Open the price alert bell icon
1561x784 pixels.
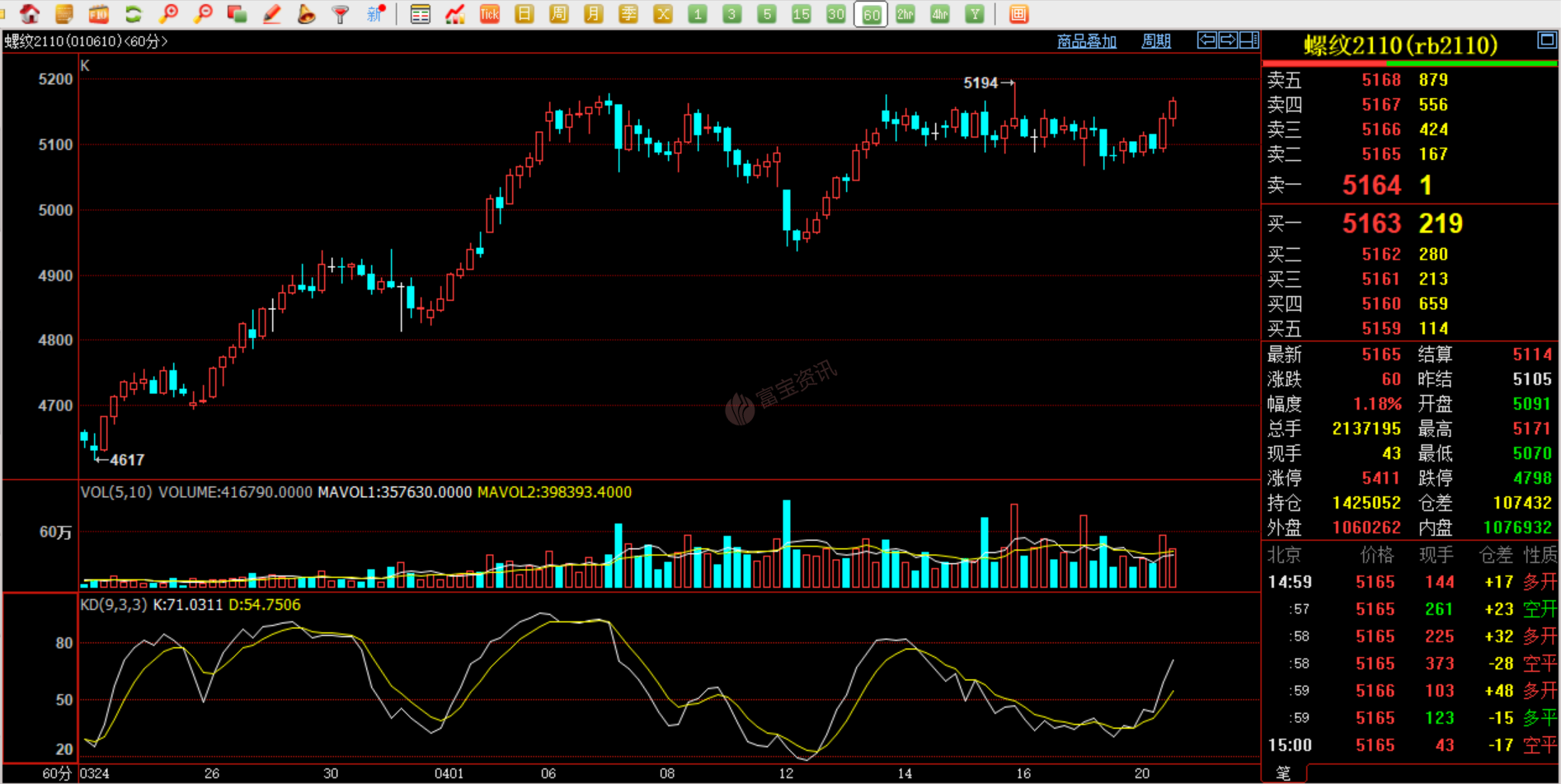[307, 14]
